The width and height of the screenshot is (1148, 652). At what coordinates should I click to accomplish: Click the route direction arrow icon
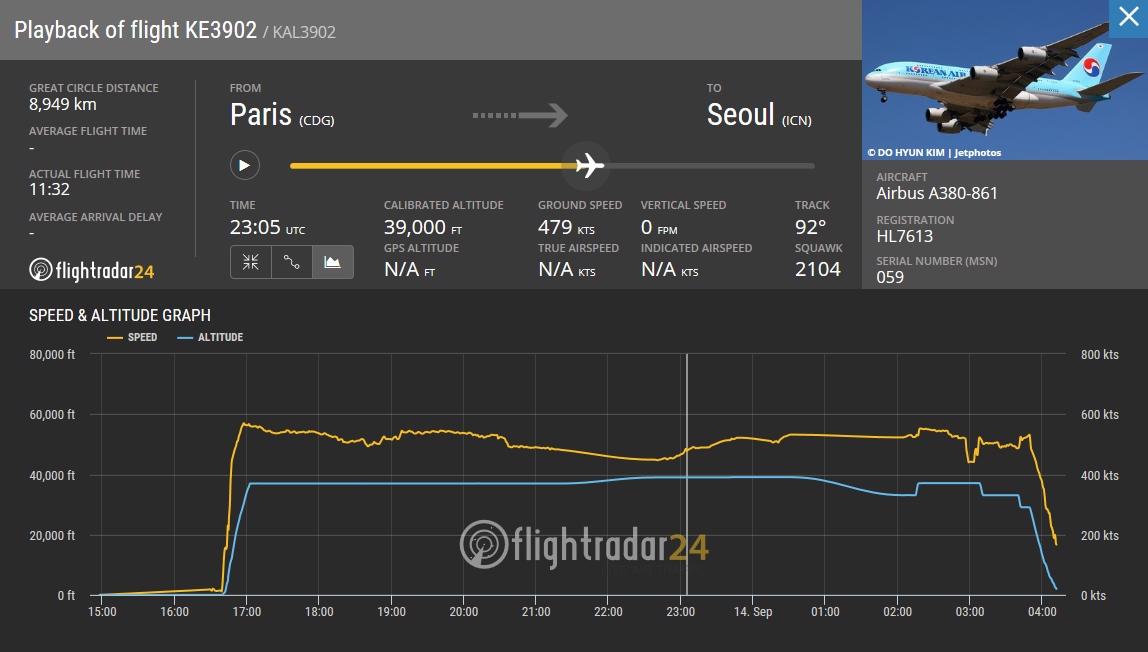click(x=520, y=115)
